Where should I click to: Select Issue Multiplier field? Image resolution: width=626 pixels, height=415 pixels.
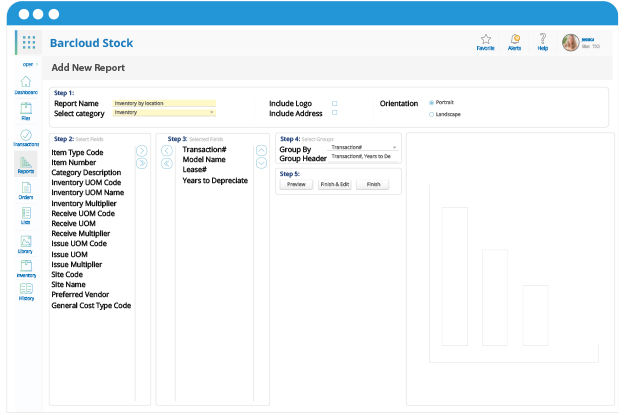coord(77,264)
